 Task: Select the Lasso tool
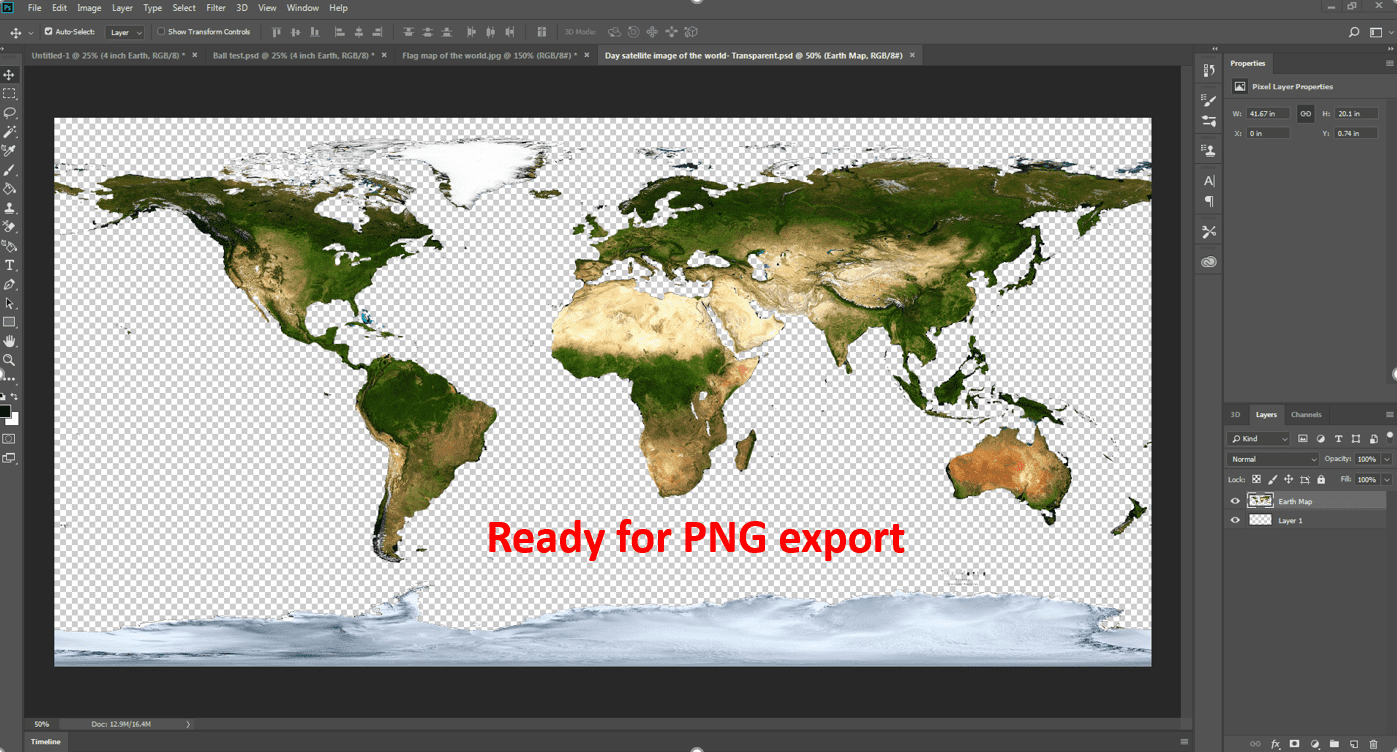pyautogui.click(x=10, y=113)
